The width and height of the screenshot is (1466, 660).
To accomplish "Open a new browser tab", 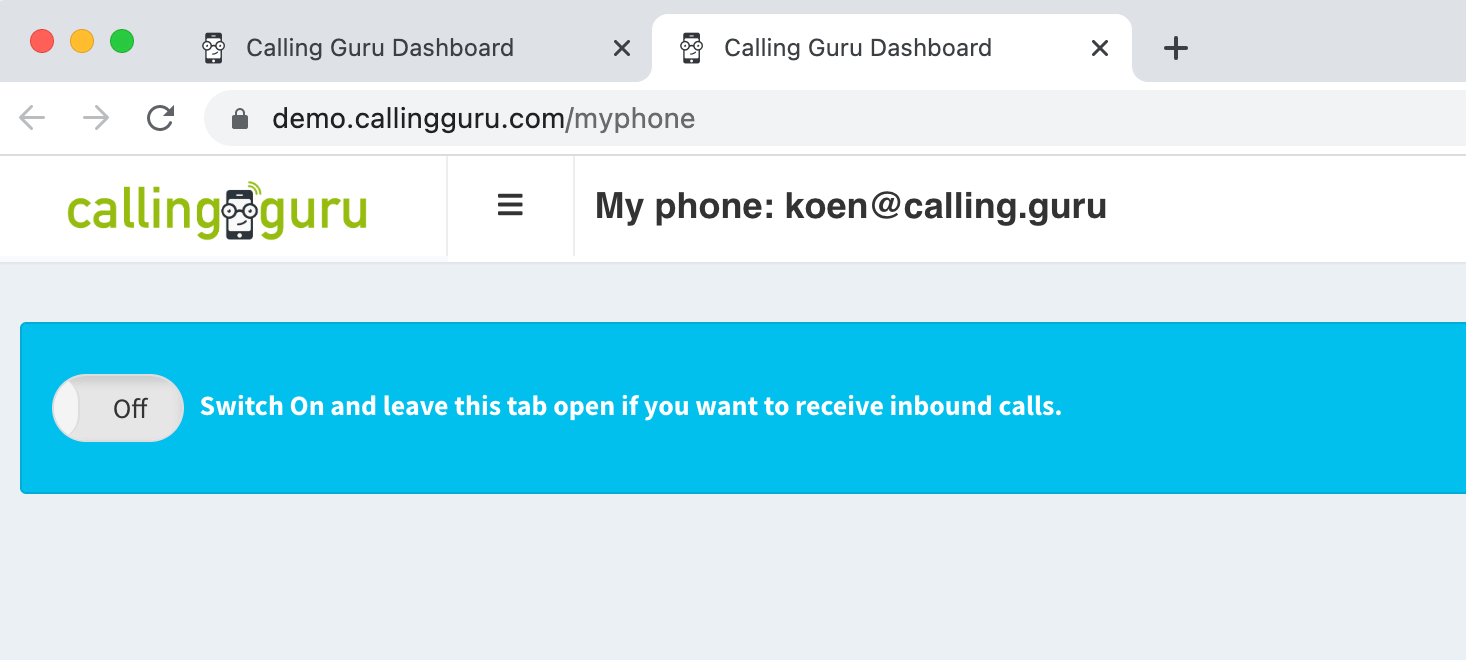I will coord(1176,48).
